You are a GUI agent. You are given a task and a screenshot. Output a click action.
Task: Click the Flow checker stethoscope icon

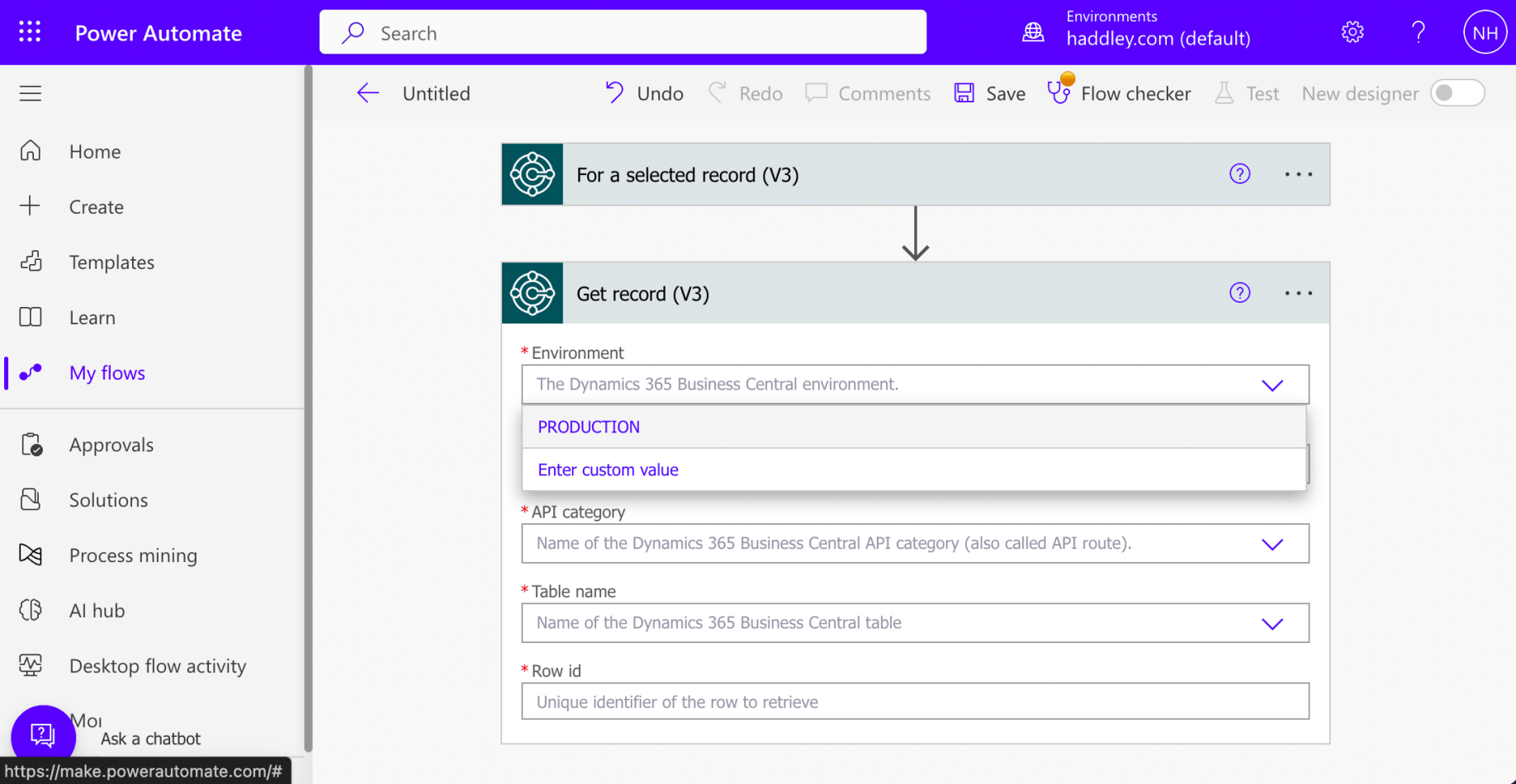[x=1059, y=92]
